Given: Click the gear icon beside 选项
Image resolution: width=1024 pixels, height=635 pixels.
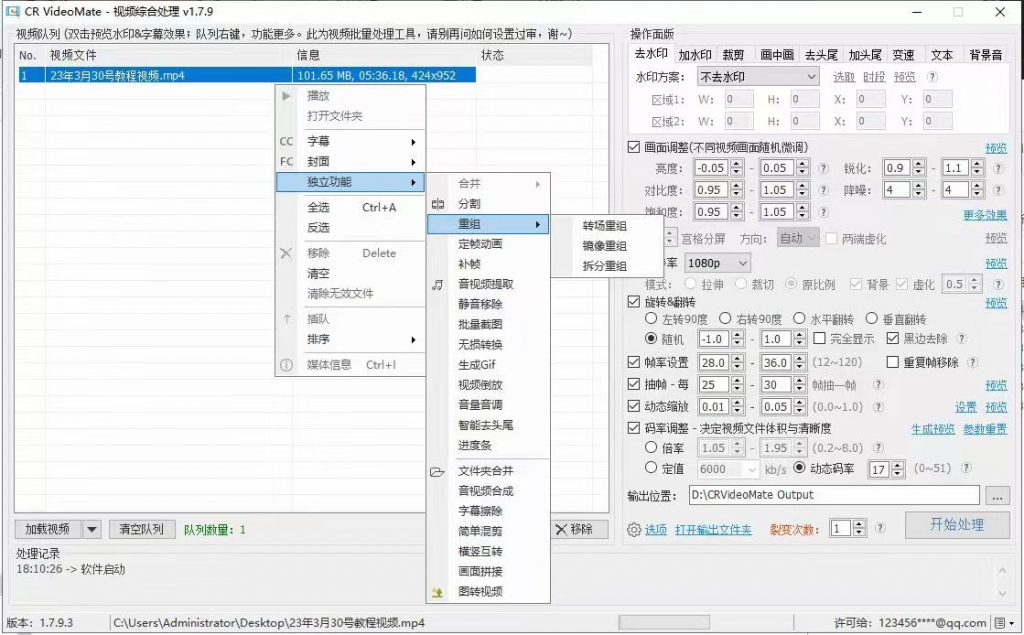Looking at the screenshot, I should click(633, 530).
